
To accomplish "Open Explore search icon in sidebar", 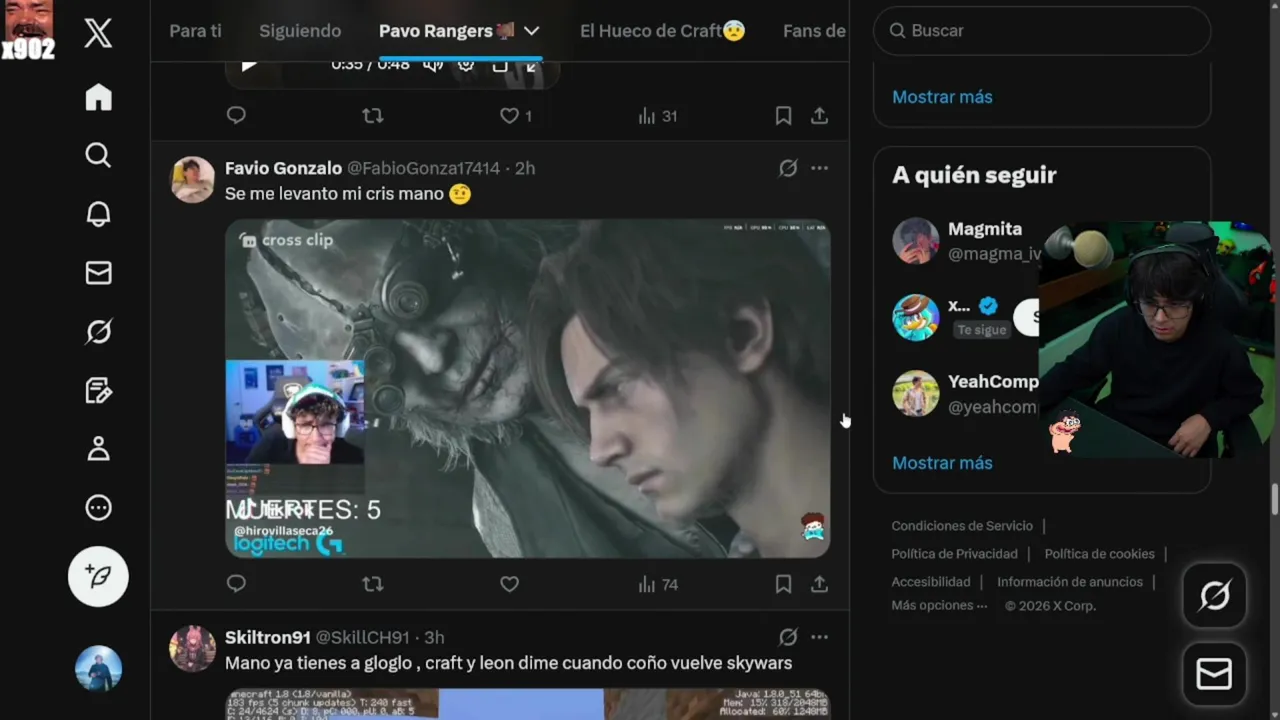I will 98,155.
